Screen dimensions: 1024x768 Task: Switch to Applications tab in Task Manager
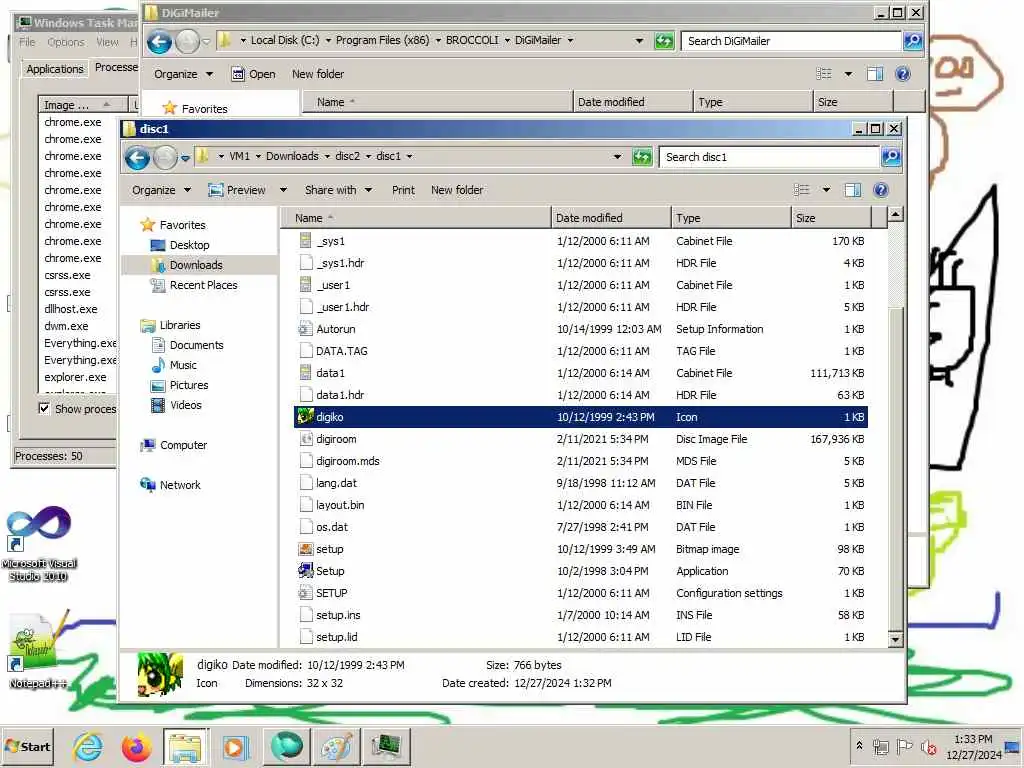[x=55, y=69]
